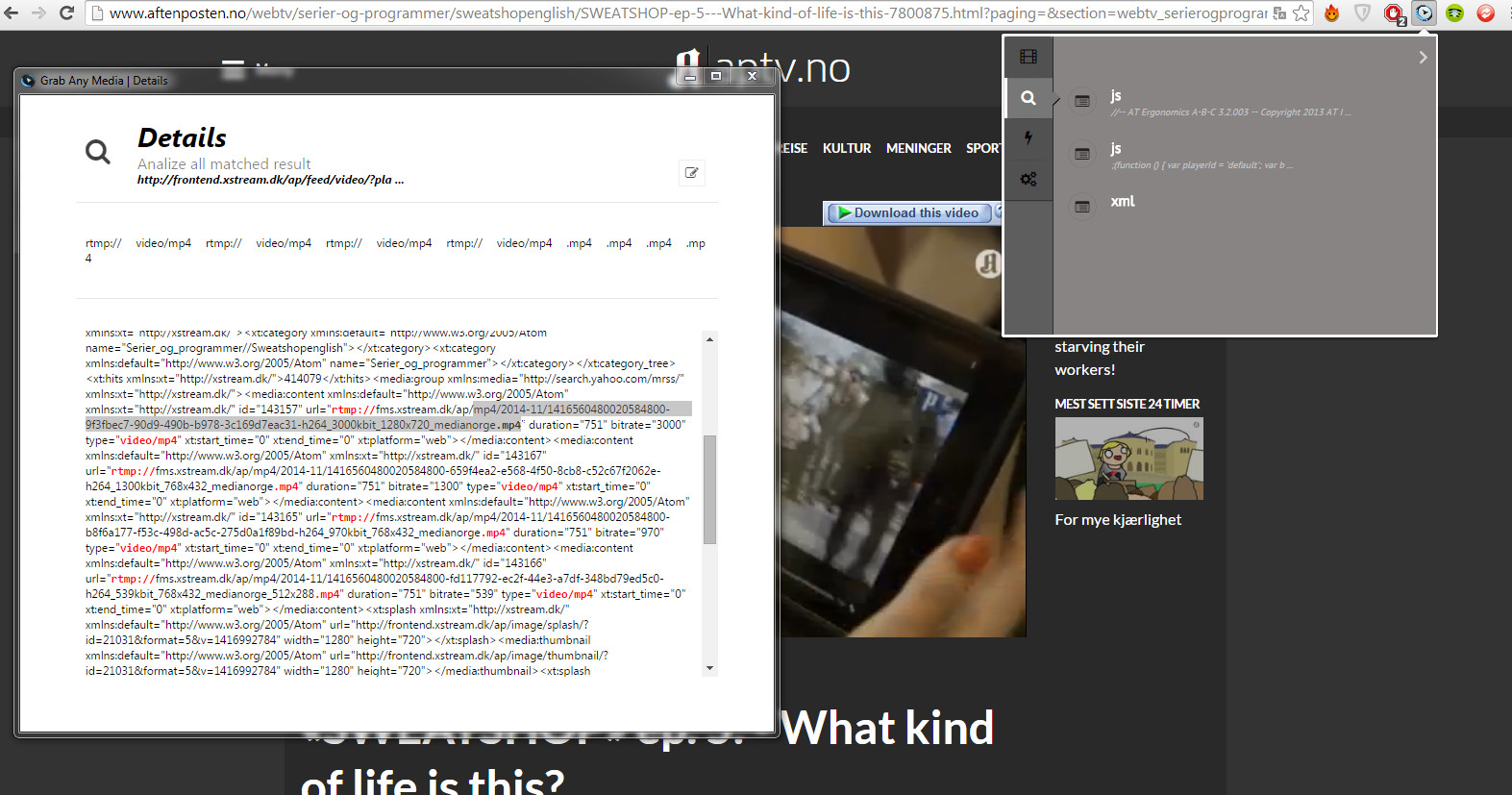Viewport: 1512px width, 795px height.
Task: Open the orange flame extension icon
Action: pyautogui.click(x=1331, y=13)
